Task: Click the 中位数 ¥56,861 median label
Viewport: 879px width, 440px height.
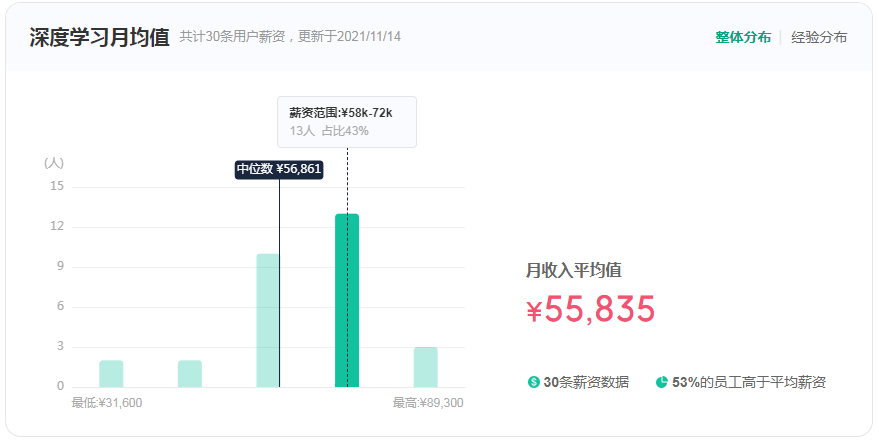Action: click(279, 169)
